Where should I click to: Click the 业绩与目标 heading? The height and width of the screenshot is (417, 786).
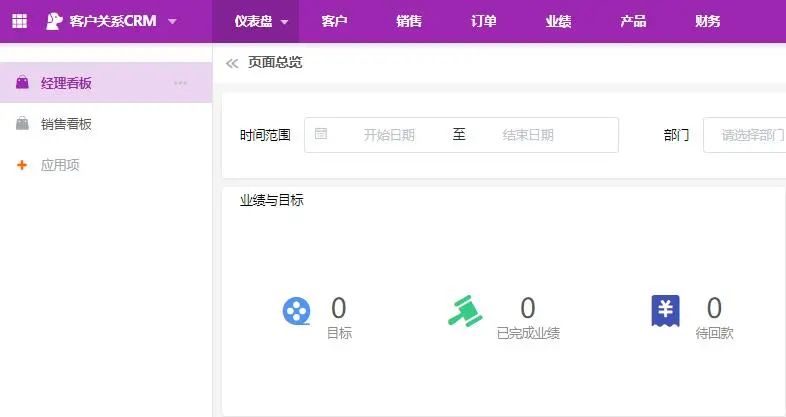coord(271,200)
